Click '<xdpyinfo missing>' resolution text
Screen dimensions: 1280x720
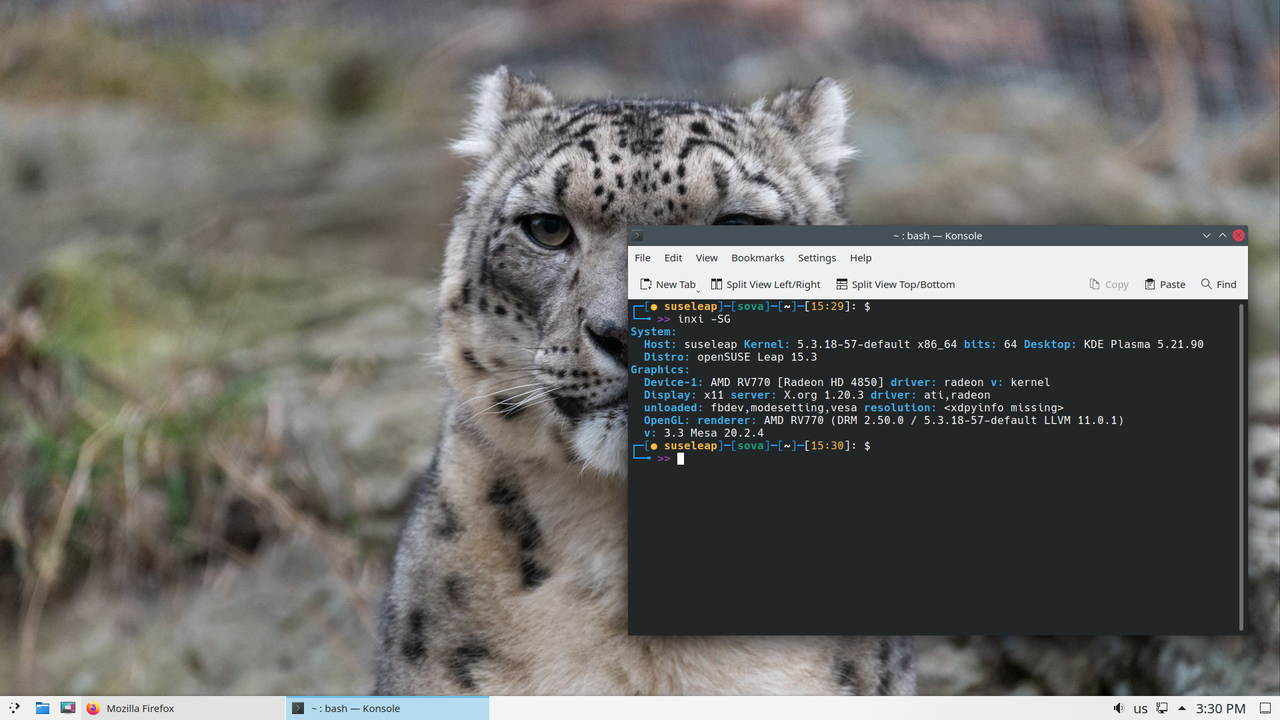1003,408
